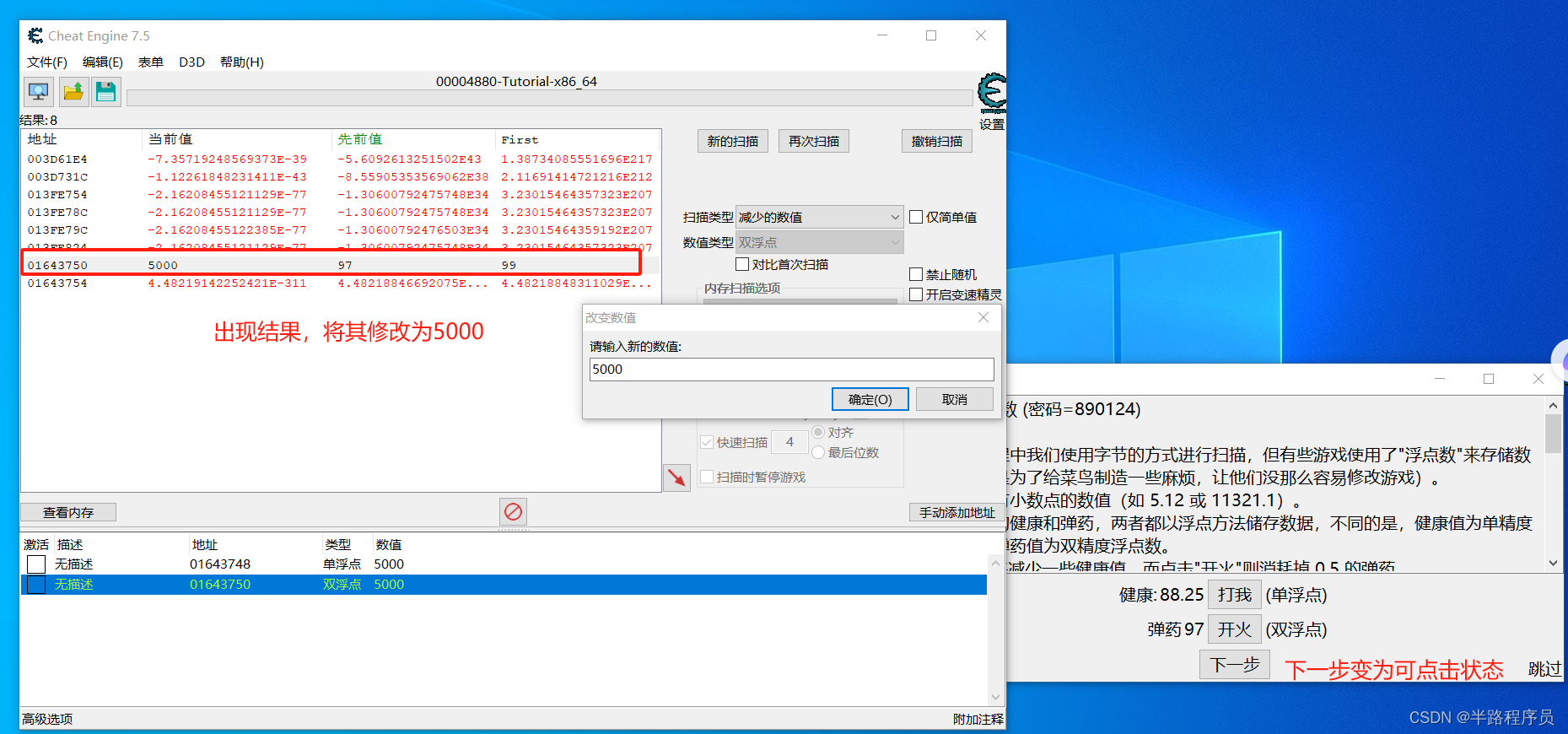Click the 先前值 column header
The image size is (1568, 734).
point(413,139)
